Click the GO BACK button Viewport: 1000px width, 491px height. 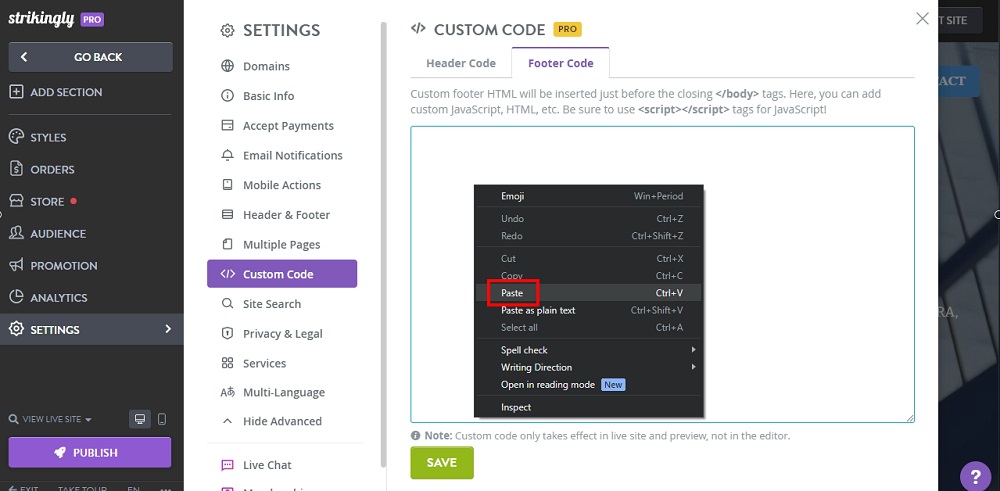[x=91, y=57]
